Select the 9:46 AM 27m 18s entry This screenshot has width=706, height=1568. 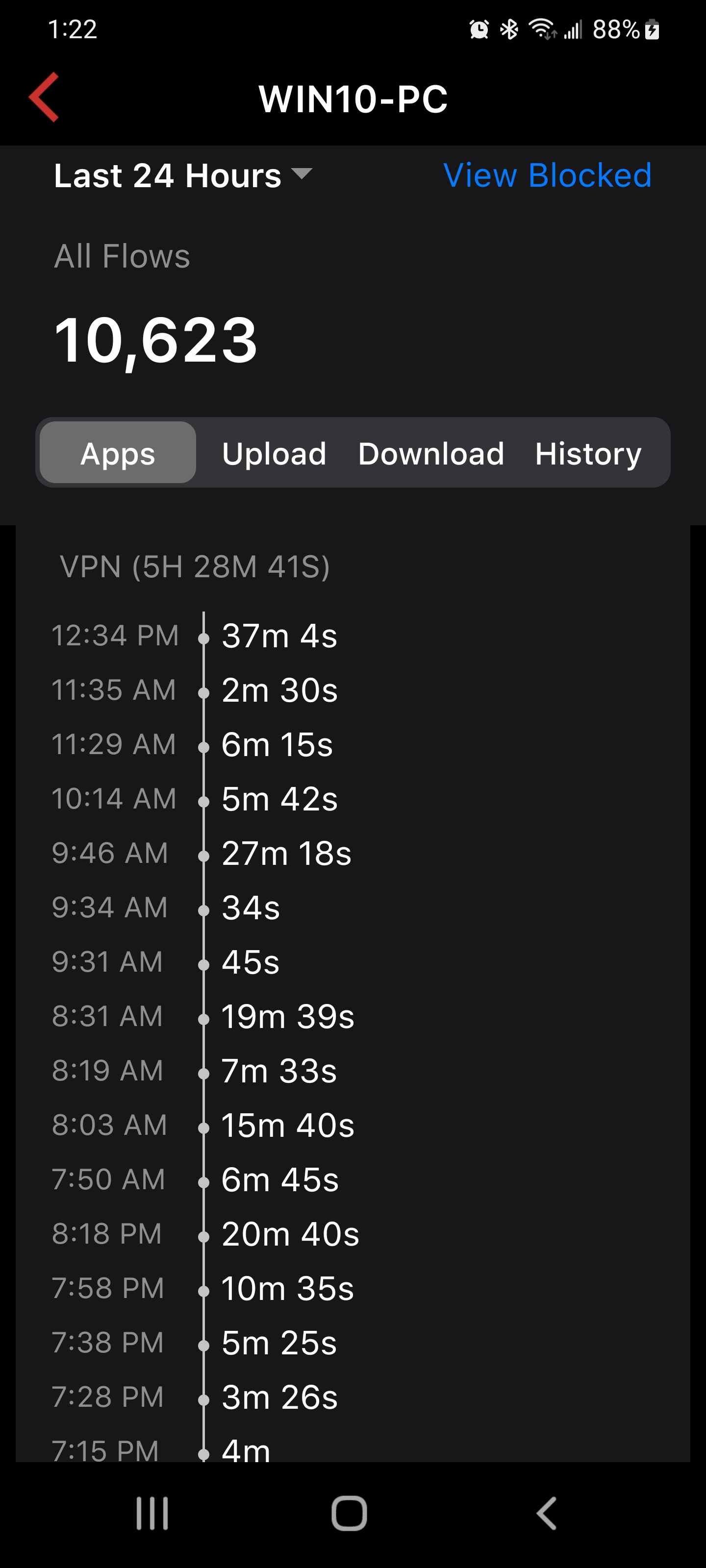286,854
